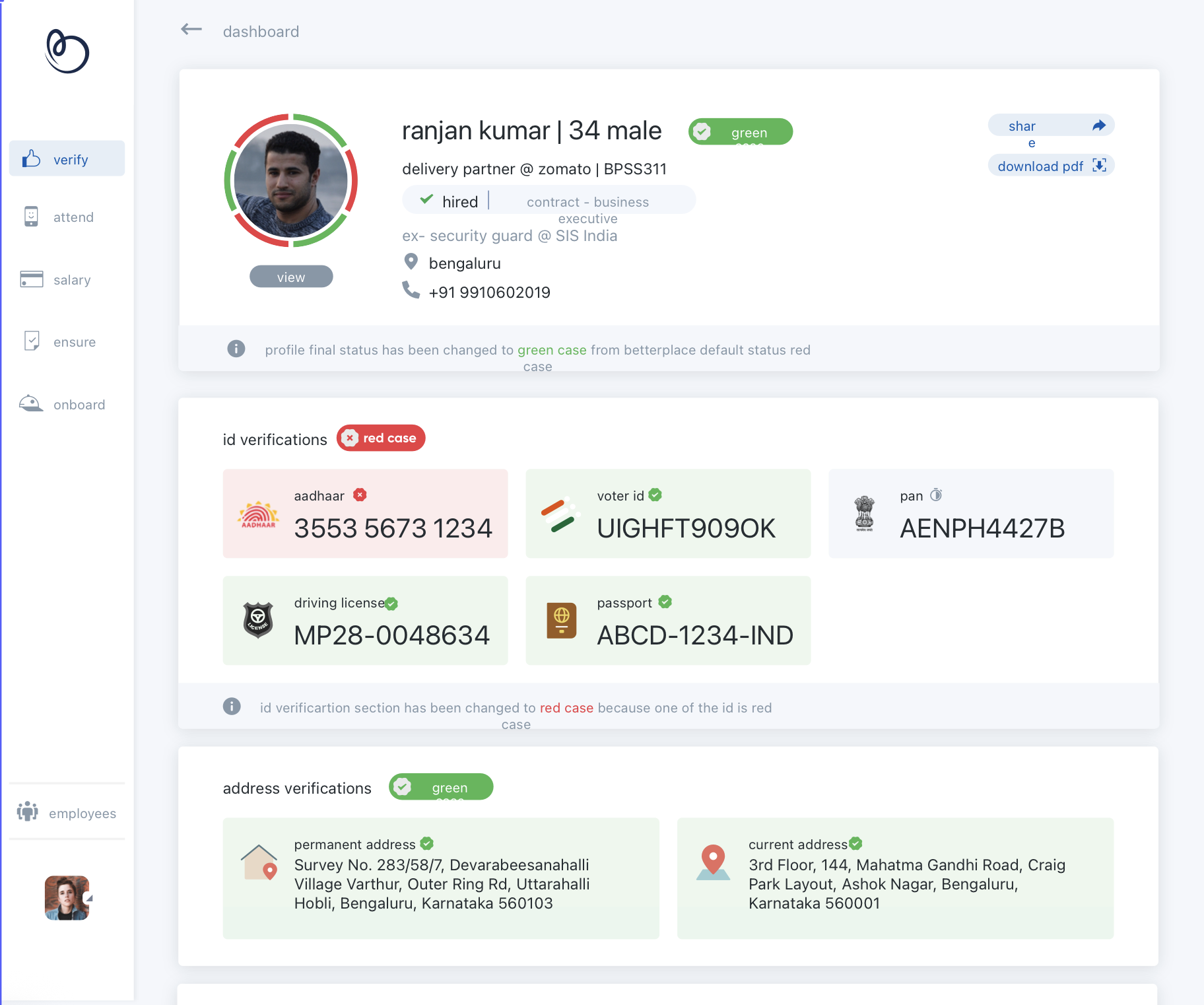Select the verify section in sidebar
The image size is (1204, 1005).
(x=66, y=158)
